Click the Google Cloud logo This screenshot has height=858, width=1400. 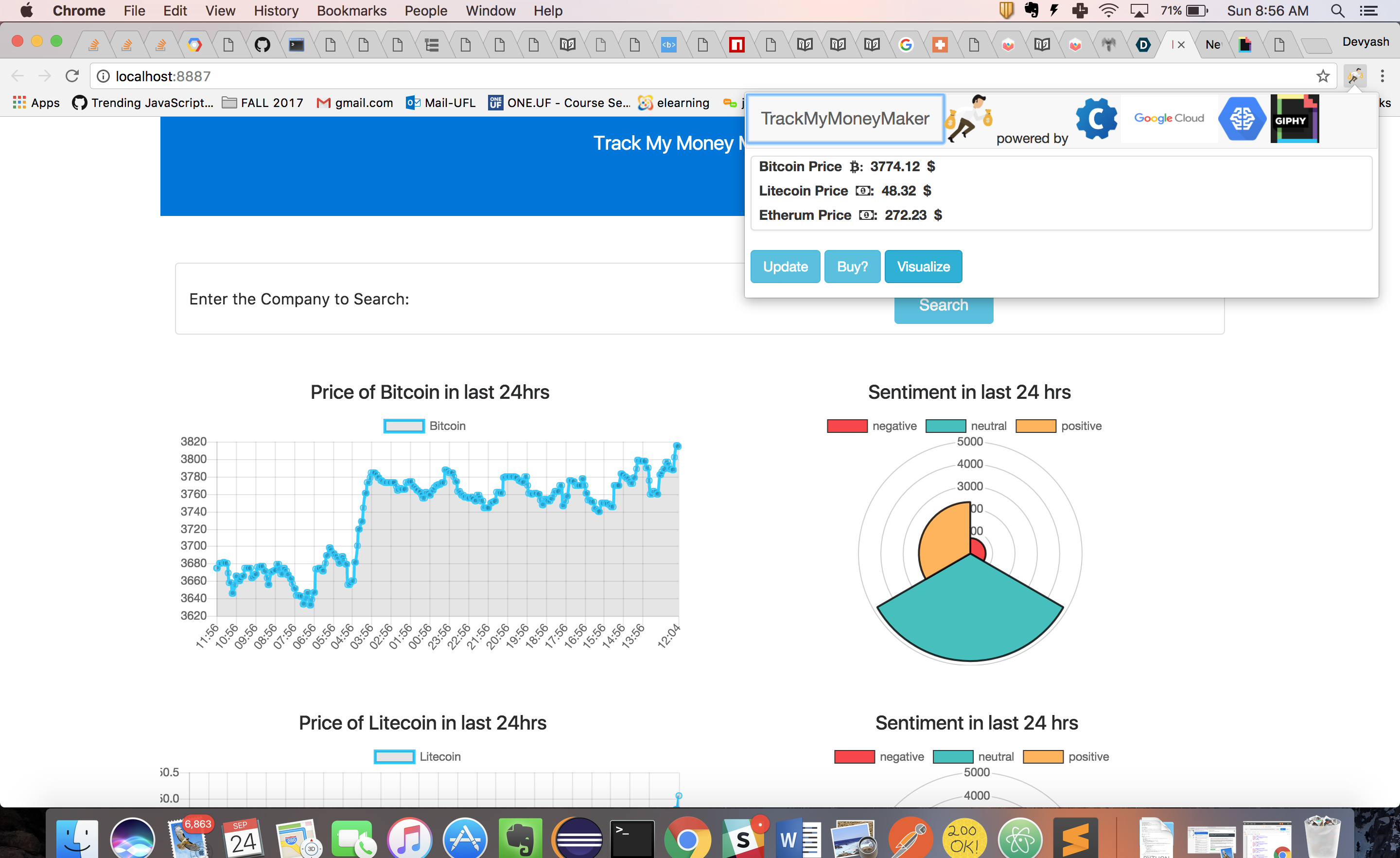pyautogui.click(x=1169, y=118)
